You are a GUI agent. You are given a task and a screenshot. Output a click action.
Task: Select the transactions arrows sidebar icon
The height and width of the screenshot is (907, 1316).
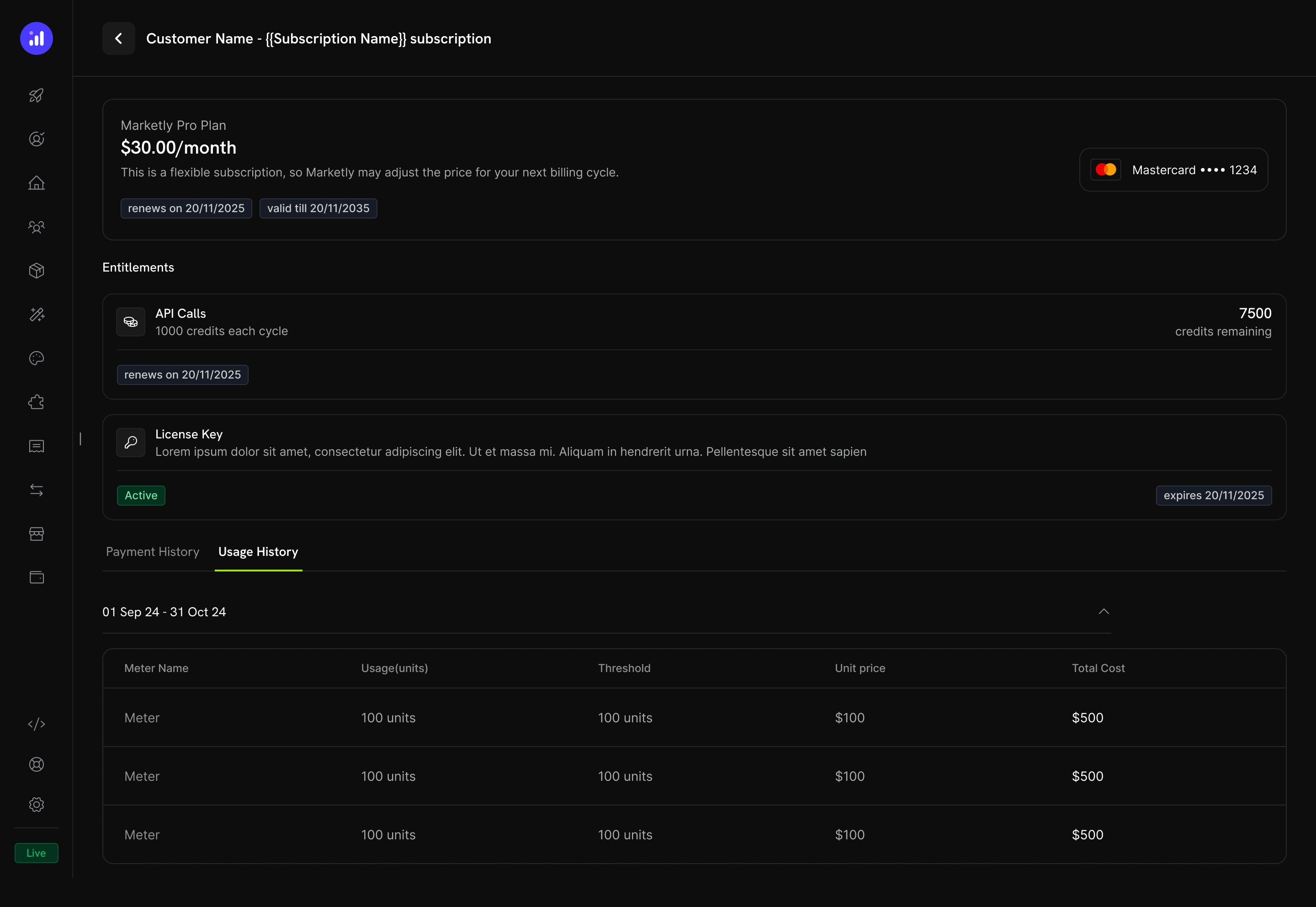[37, 490]
